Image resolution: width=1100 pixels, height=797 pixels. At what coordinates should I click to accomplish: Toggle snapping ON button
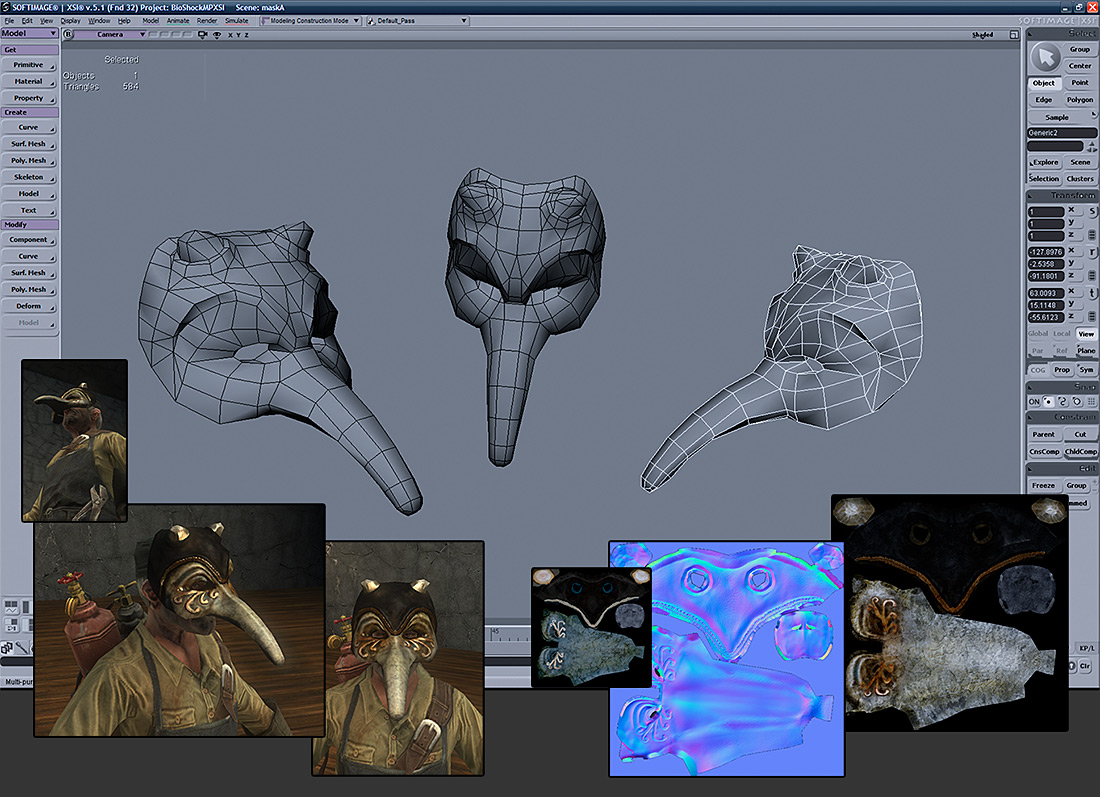(x=1034, y=402)
